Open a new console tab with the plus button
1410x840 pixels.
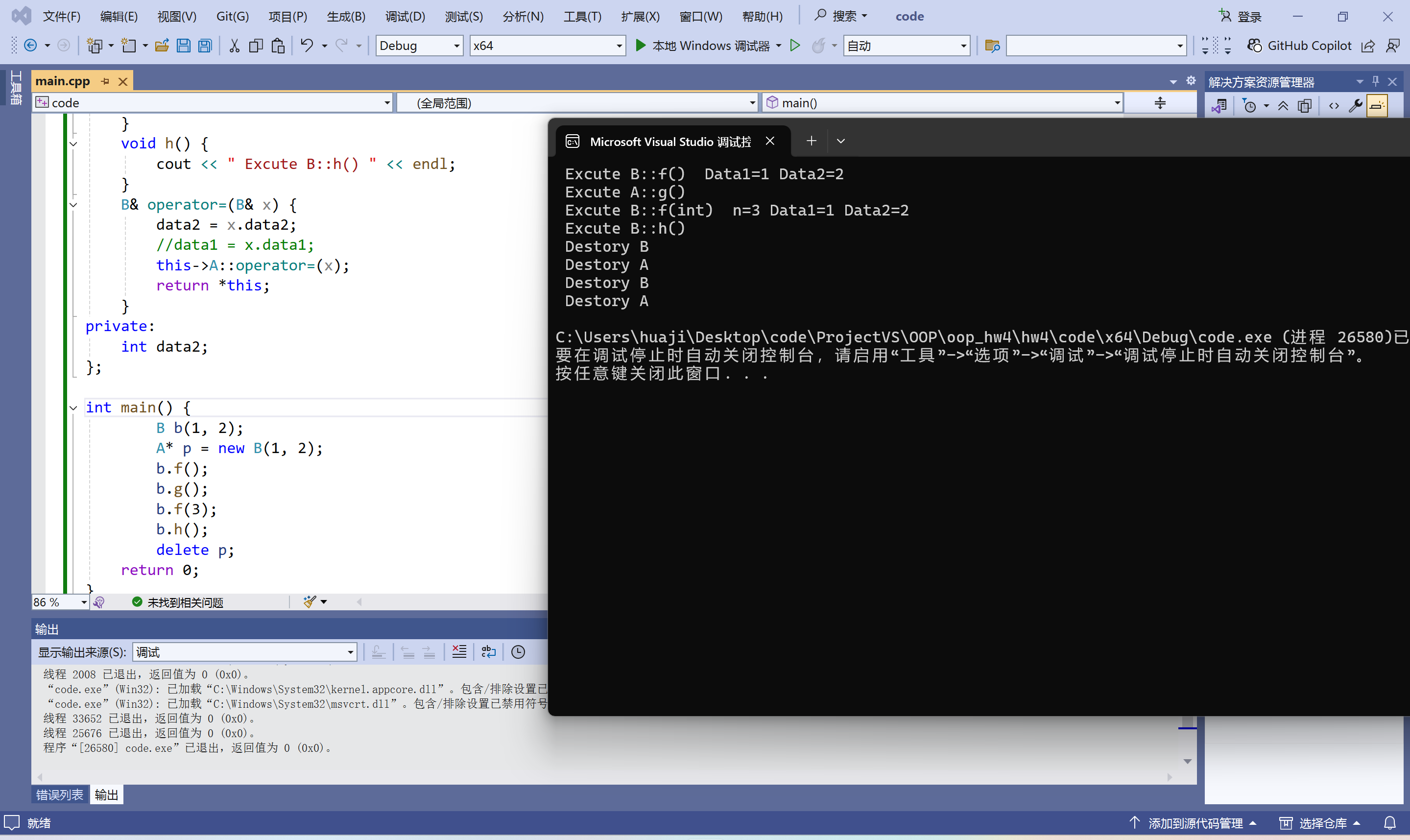811,141
